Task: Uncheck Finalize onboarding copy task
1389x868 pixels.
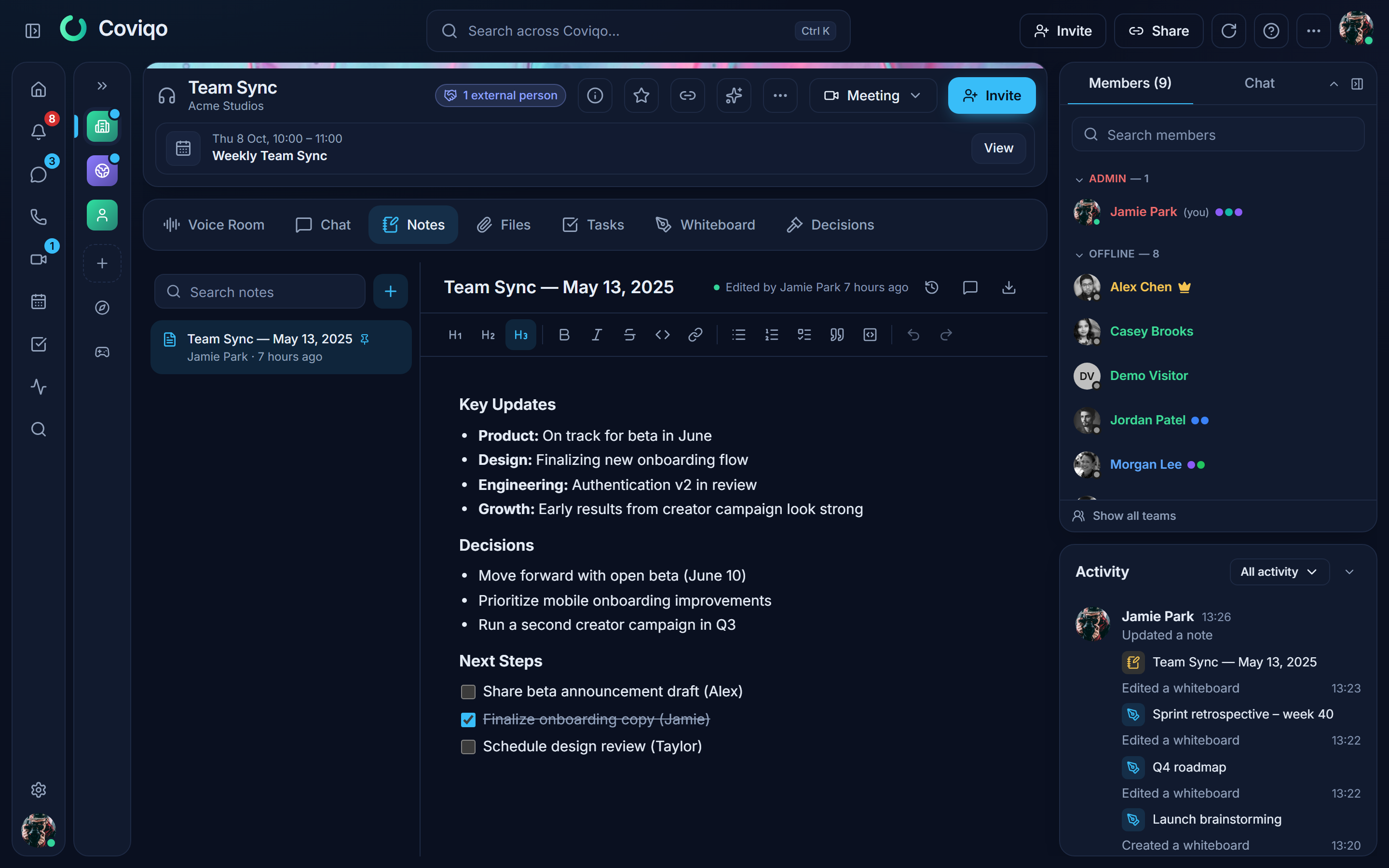Action: [x=468, y=719]
